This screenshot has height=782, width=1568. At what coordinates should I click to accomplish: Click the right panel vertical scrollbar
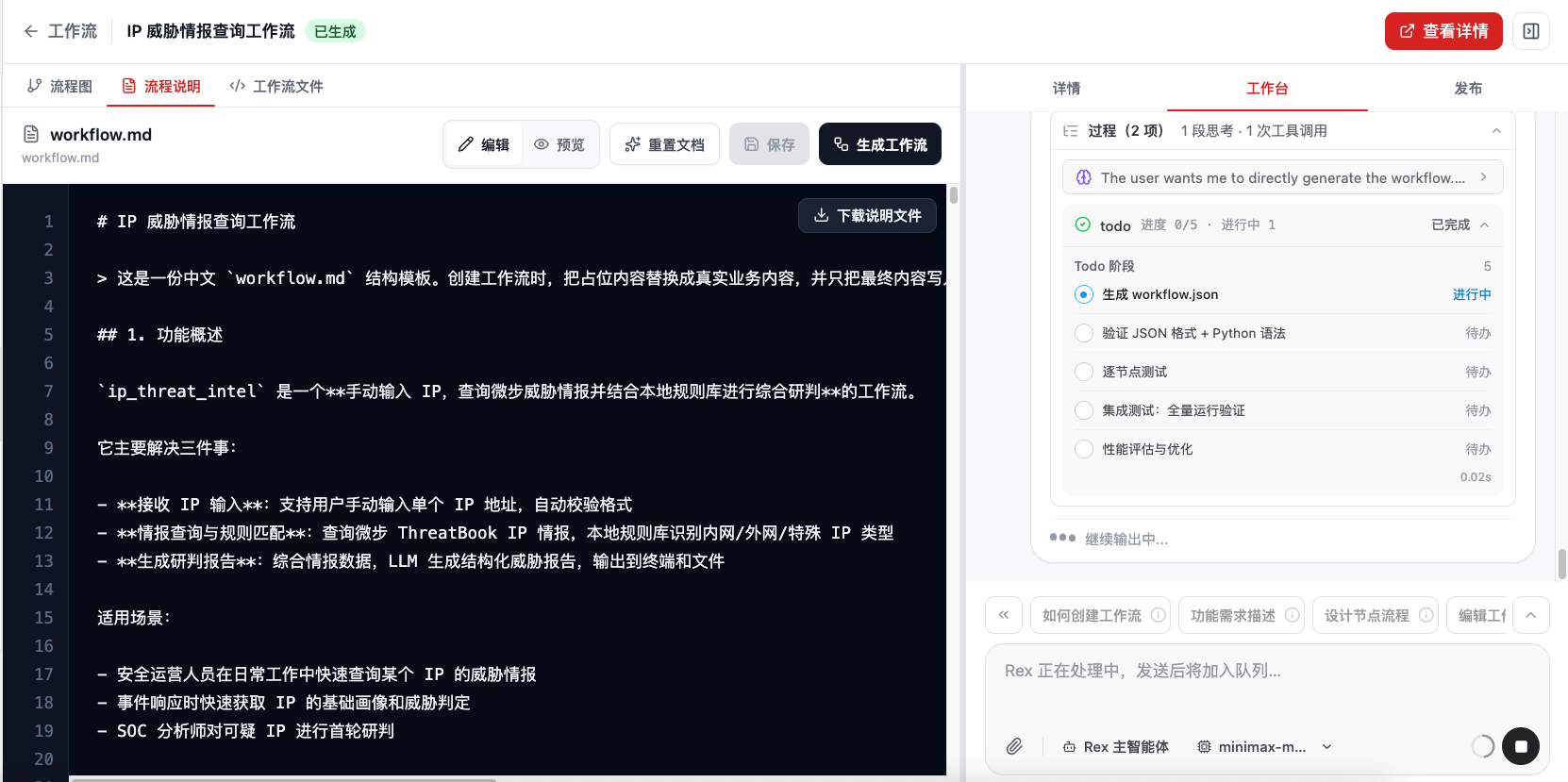pos(1562,564)
